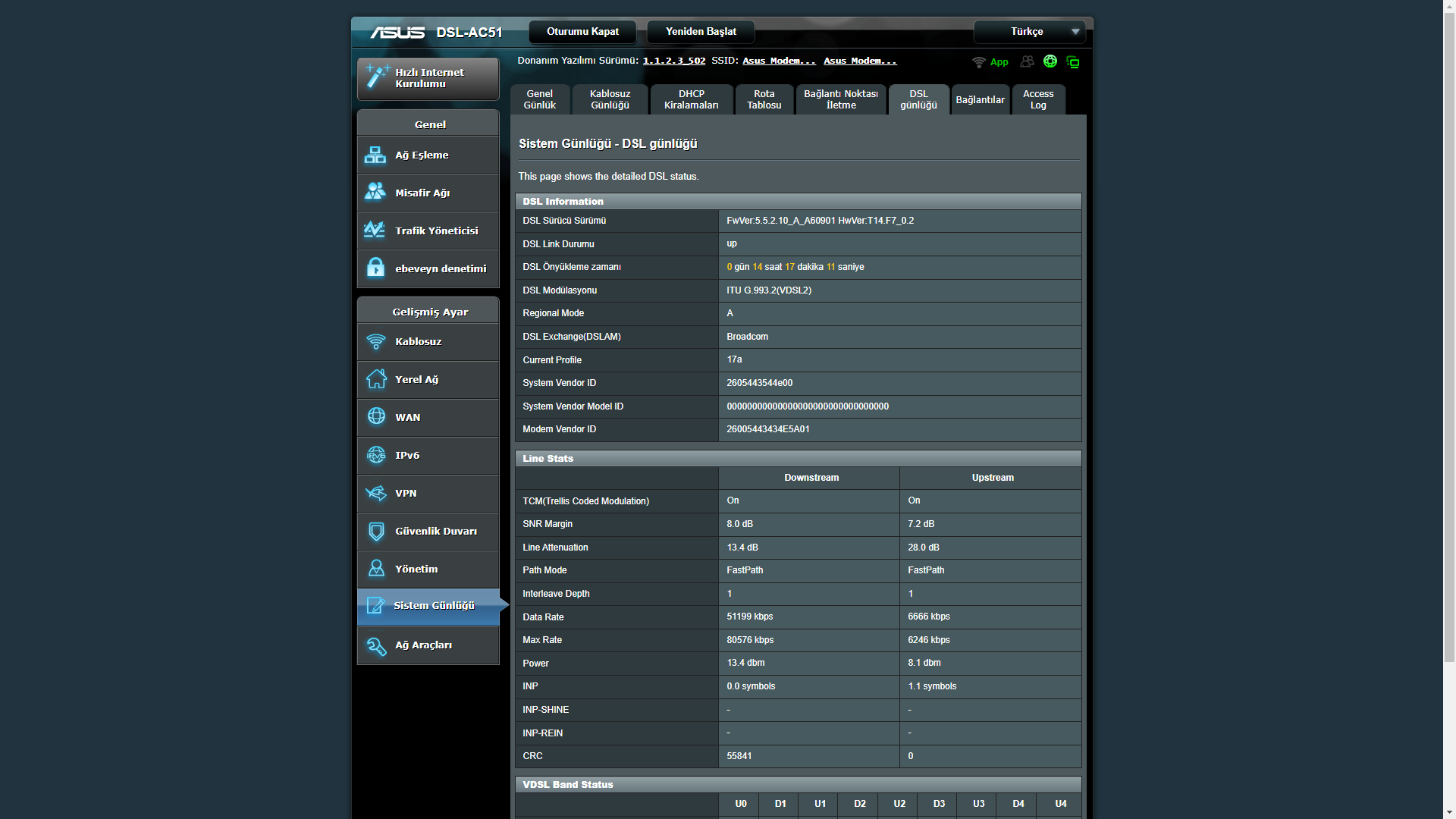Open the Hızlı Internet Kurulumu menu item
The image size is (1456, 819).
[x=428, y=78]
